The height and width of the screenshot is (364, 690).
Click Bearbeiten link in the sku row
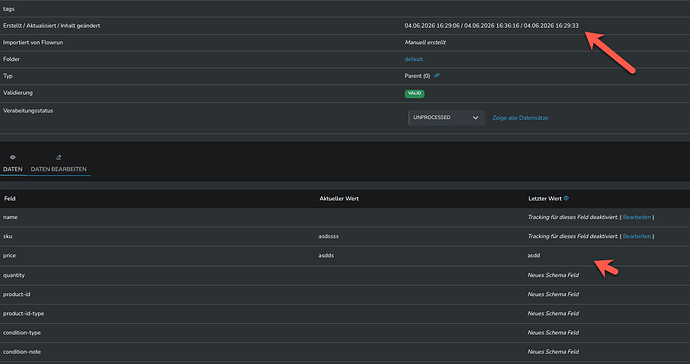click(637, 236)
